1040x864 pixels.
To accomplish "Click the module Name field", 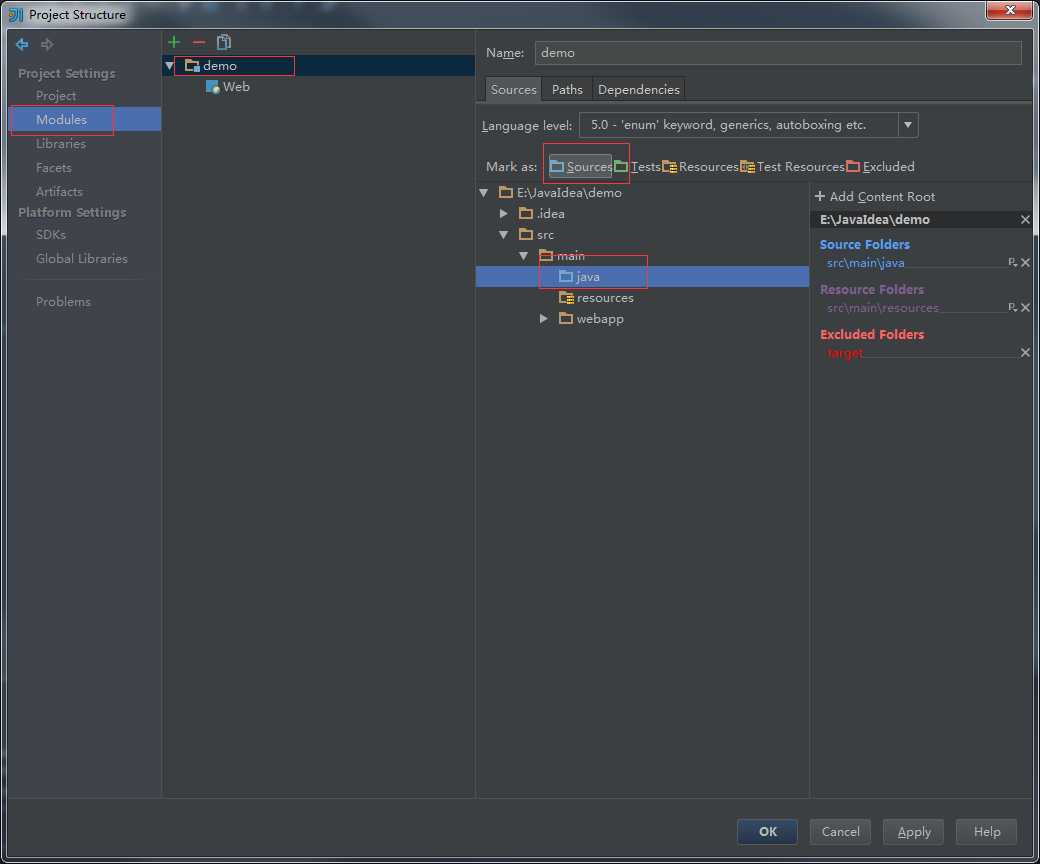I will tap(777, 53).
